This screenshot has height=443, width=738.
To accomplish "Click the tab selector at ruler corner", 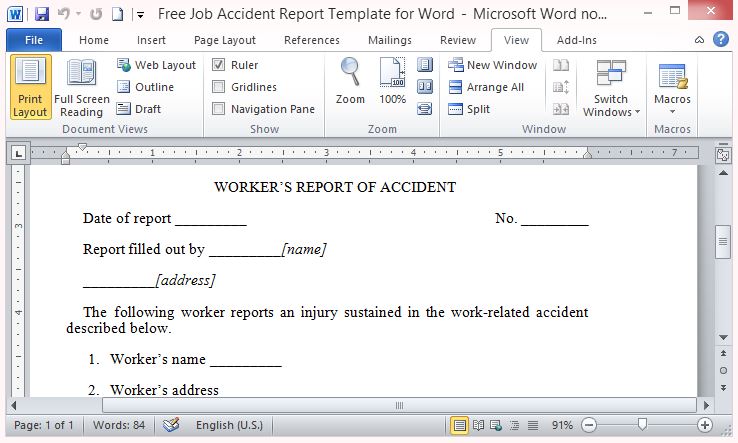I will [18, 153].
